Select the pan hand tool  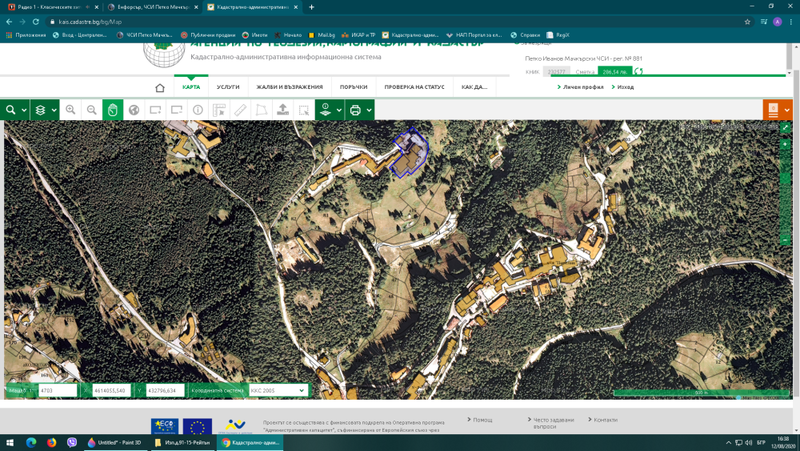(x=113, y=110)
